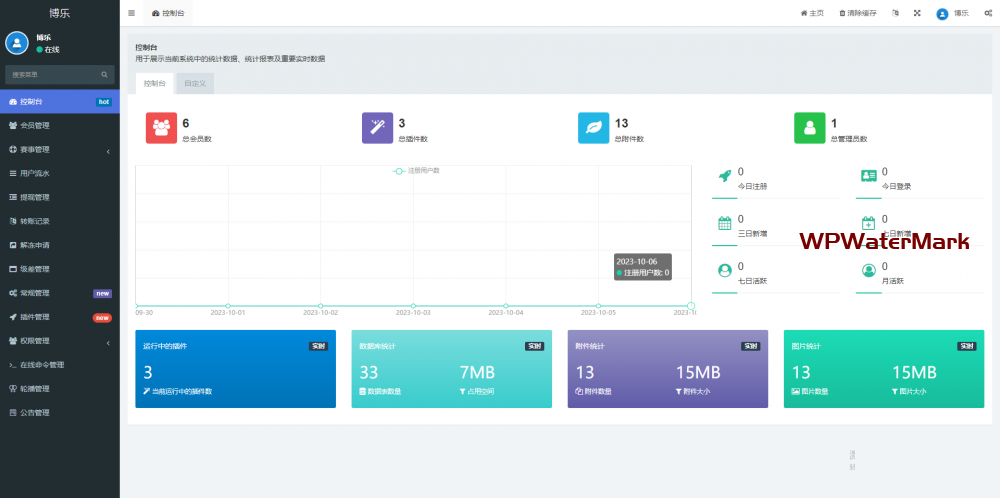This screenshot has width=1000, height=498.
Task: Open the settings gears icon at top right
Action: tap(988, 13)
